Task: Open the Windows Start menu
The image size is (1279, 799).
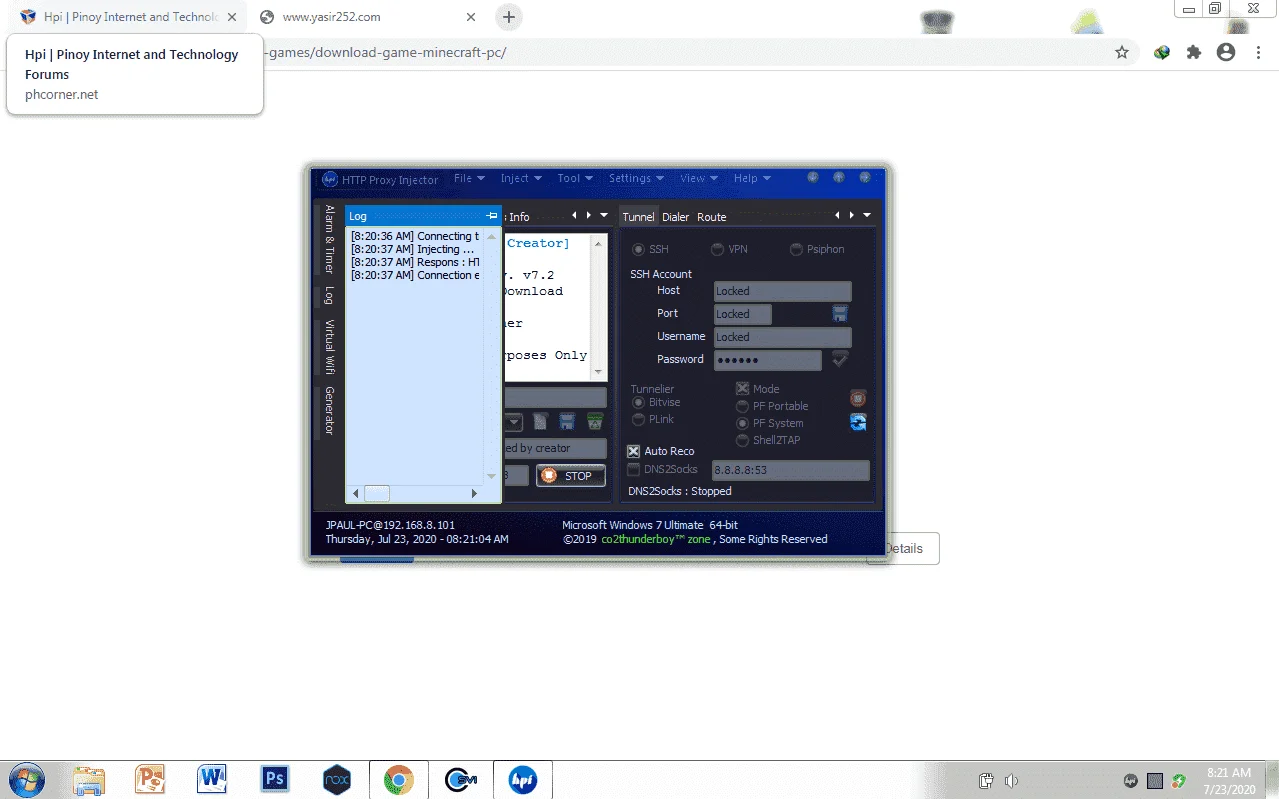Action: pyautogui.click(x=26, y=780)
